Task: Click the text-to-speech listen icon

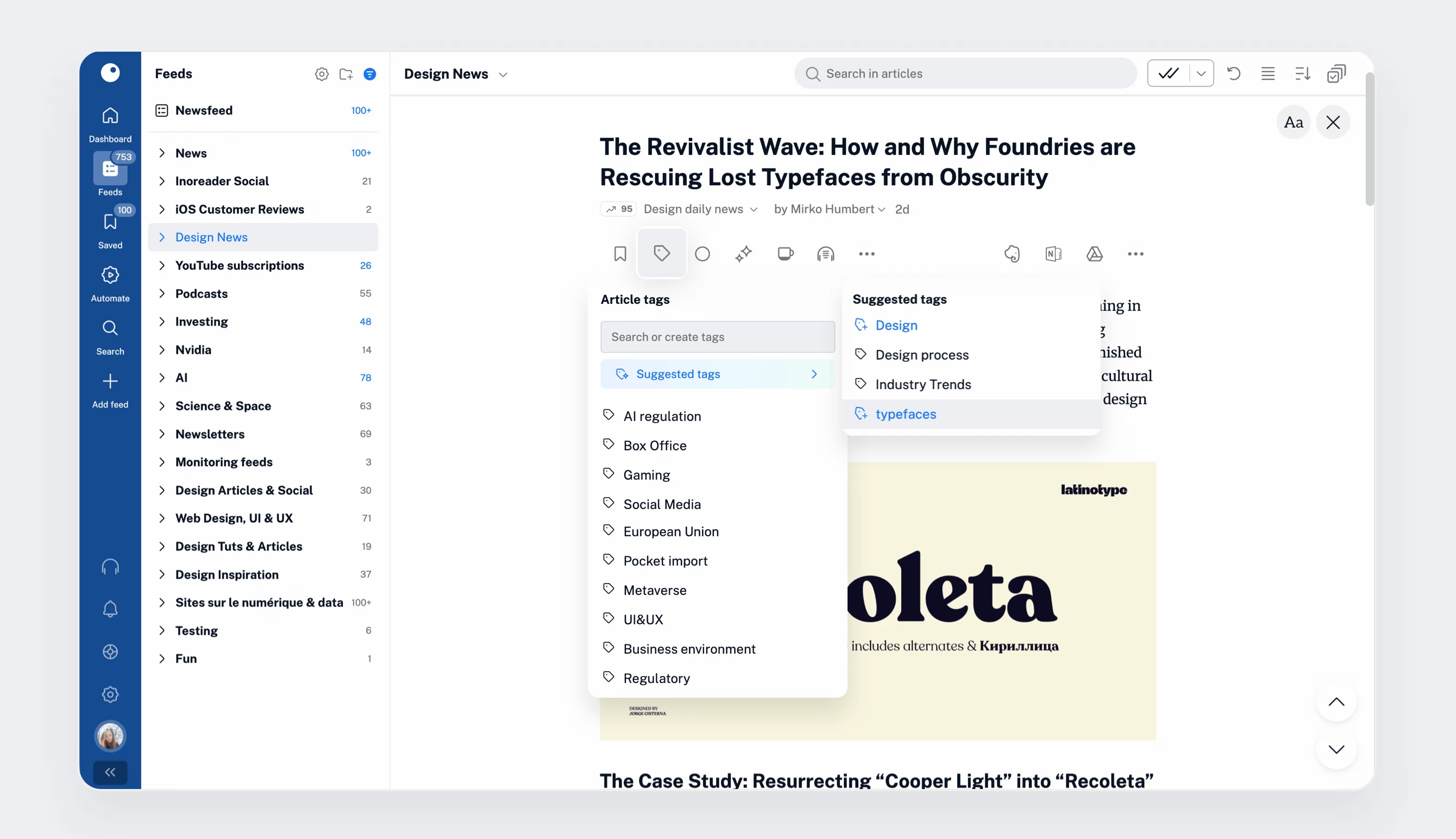Action: pos(825,254)
